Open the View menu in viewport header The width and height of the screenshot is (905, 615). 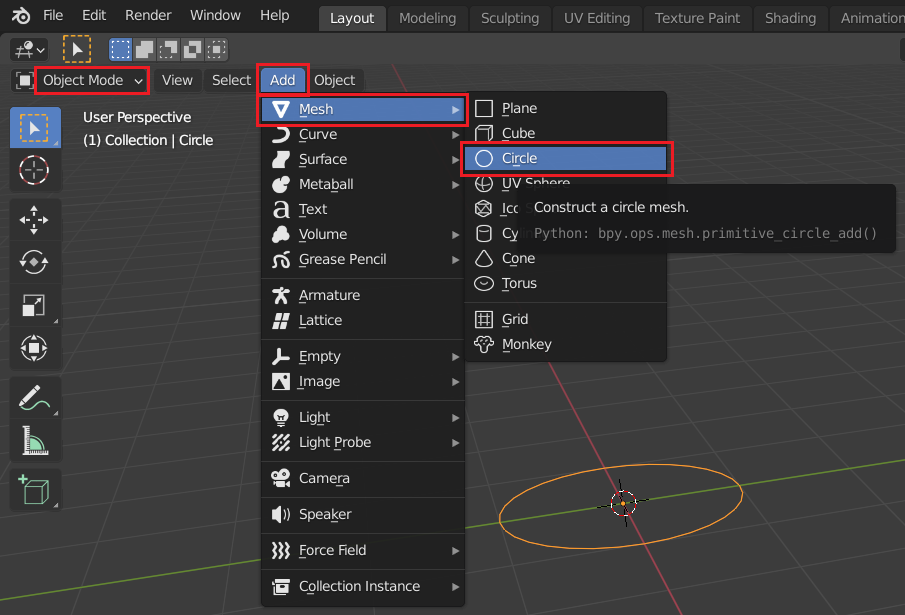177,80
